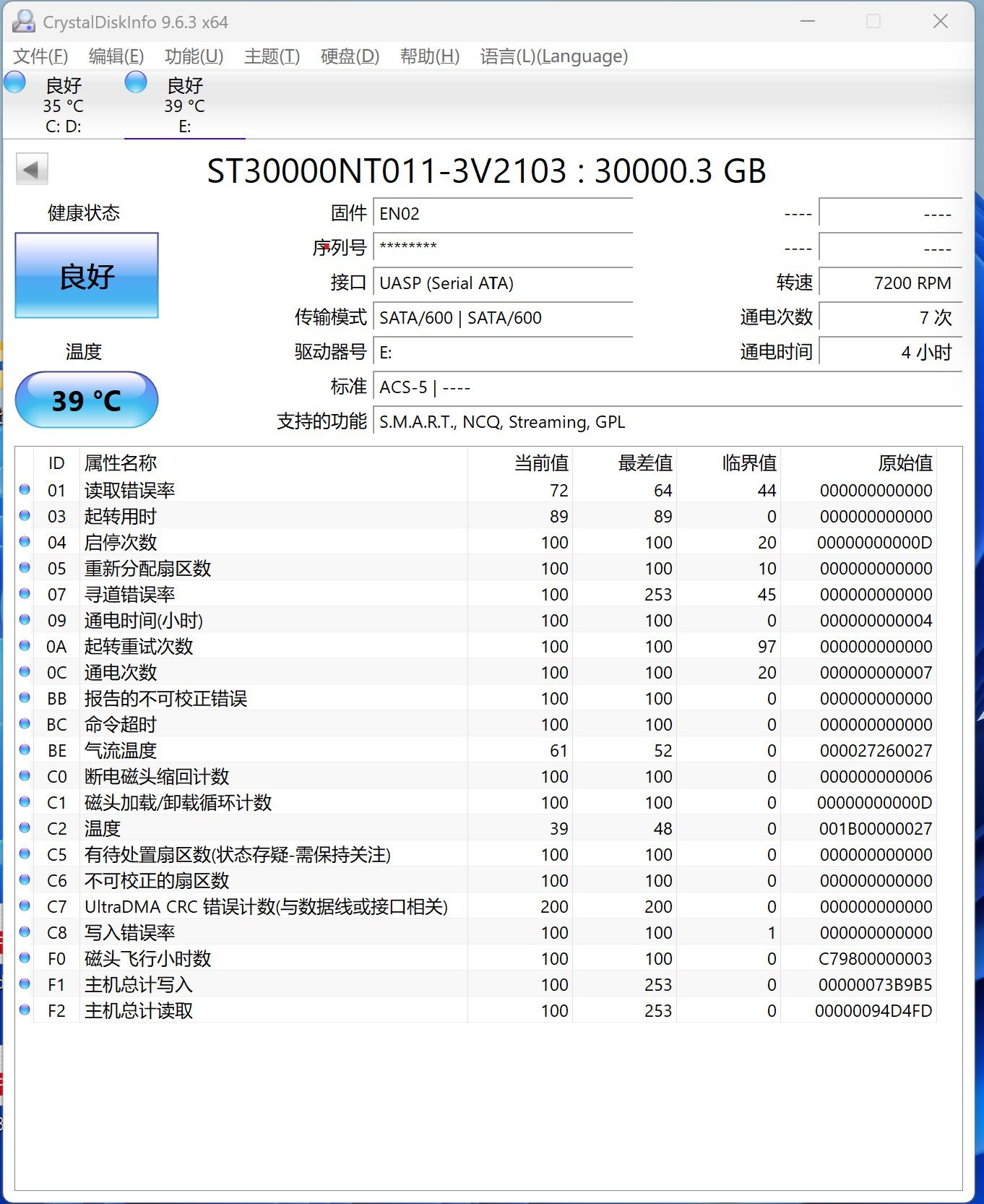
Task: Click raw value 000027260027
Action: tap(876, 750)
